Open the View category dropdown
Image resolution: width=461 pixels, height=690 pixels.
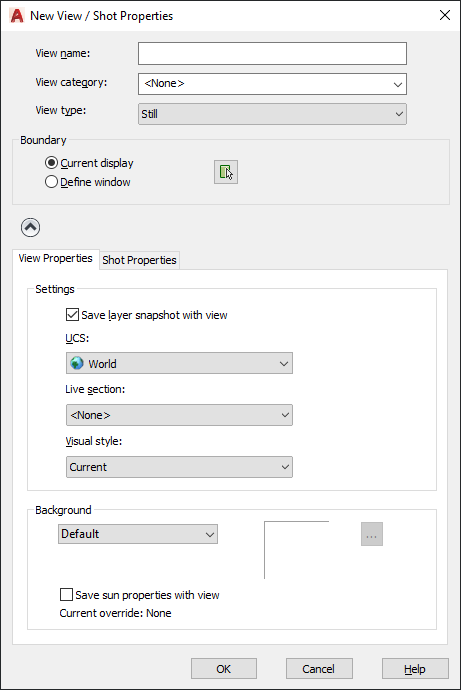(272, 84)
